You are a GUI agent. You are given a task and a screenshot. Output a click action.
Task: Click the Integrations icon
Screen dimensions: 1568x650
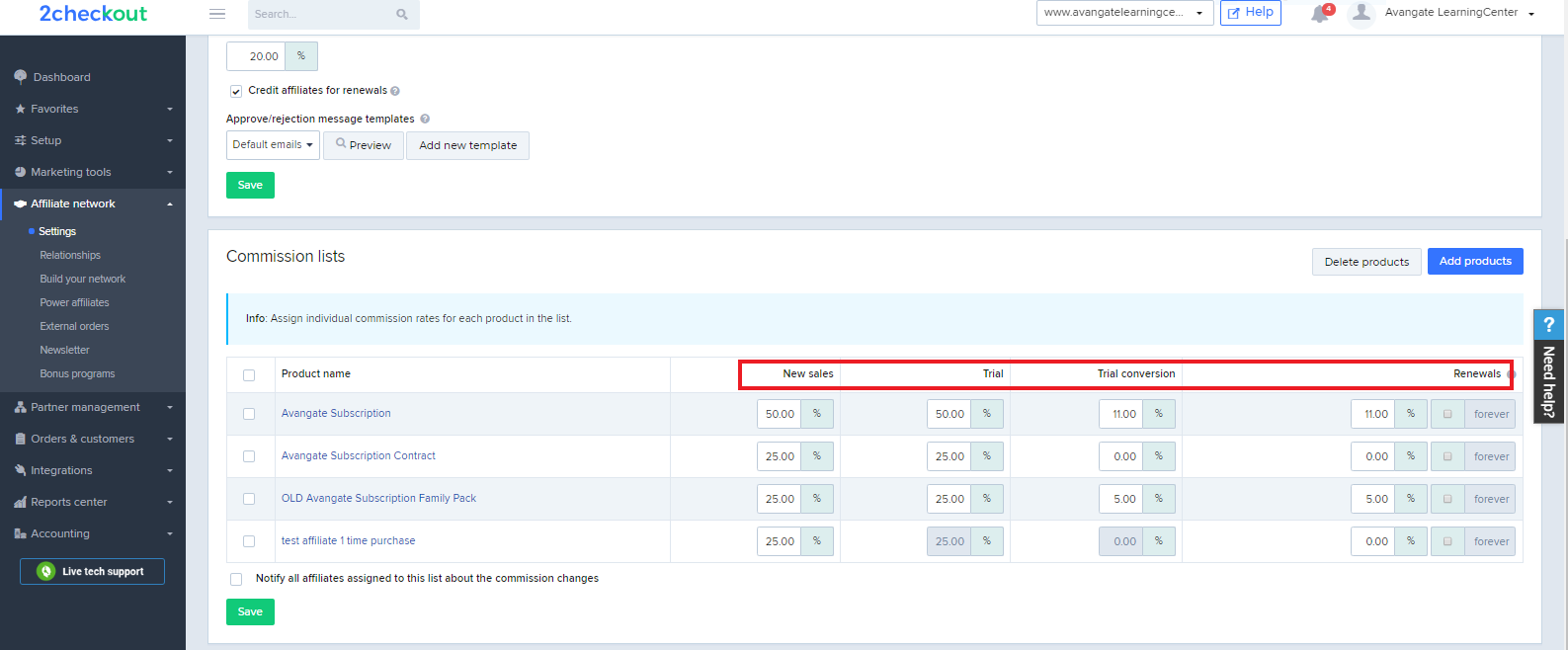21,470
